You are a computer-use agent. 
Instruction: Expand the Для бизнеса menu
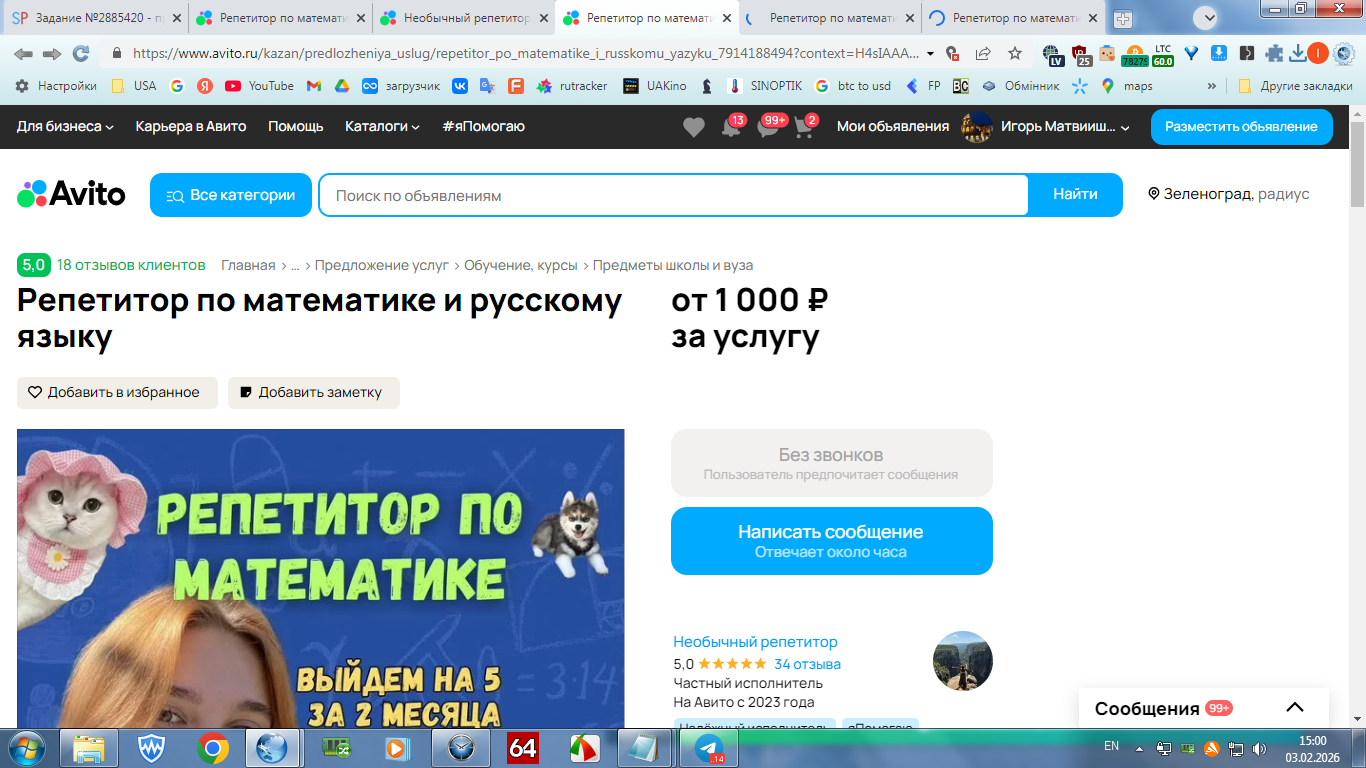pos(65,126)
